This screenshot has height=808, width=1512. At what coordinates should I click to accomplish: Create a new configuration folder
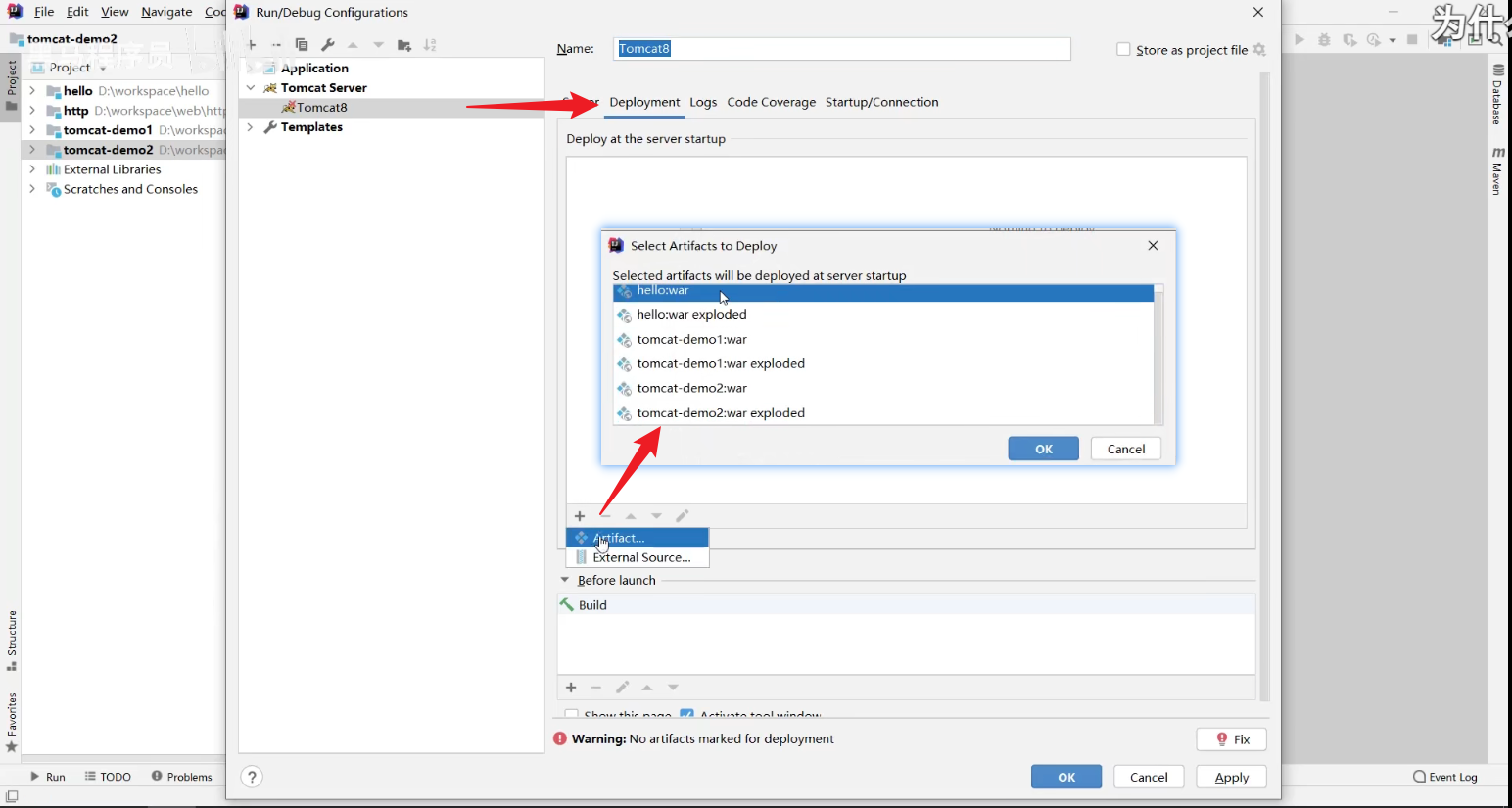[x=404, y=45]
